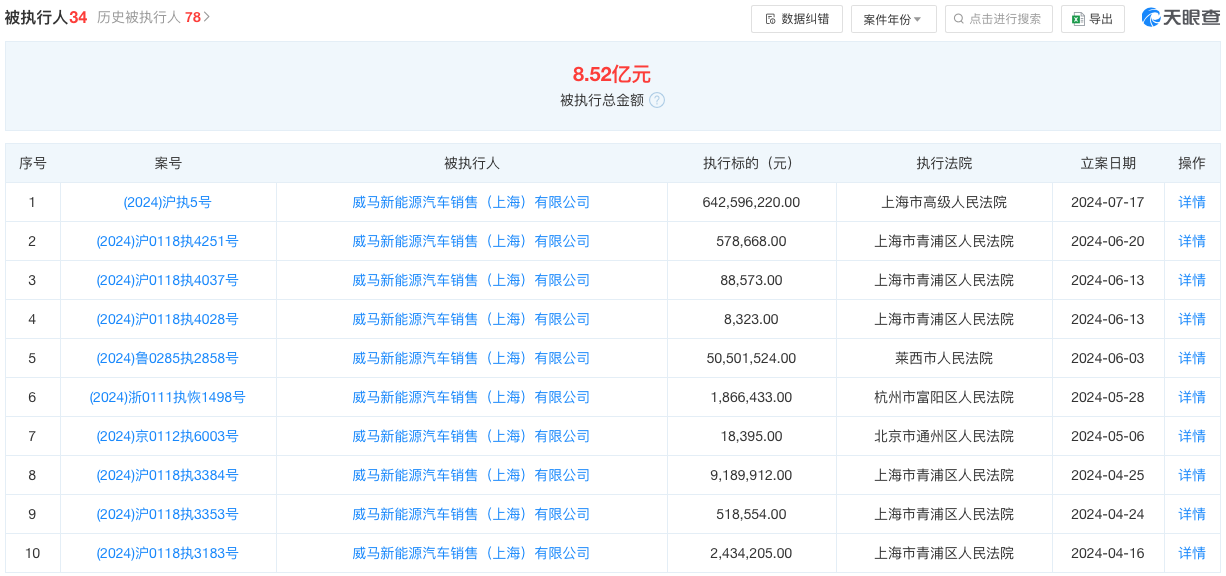This screenshot has height=576, width=1226.
Task: View 详情 for 莱西市人民法院 case
Action: coord(1192,358)
